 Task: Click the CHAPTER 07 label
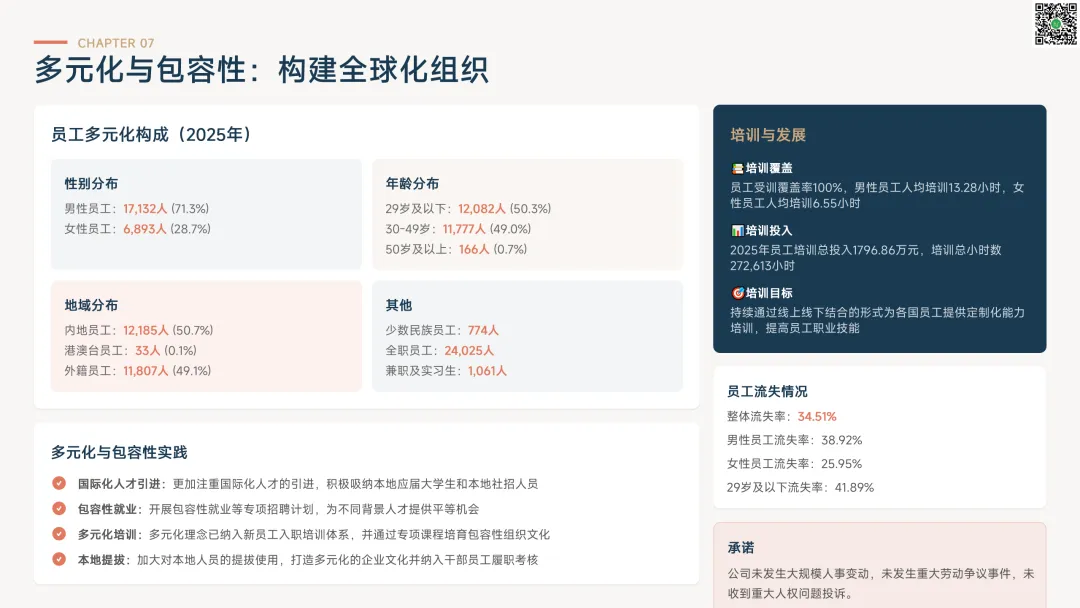[116, 43]
